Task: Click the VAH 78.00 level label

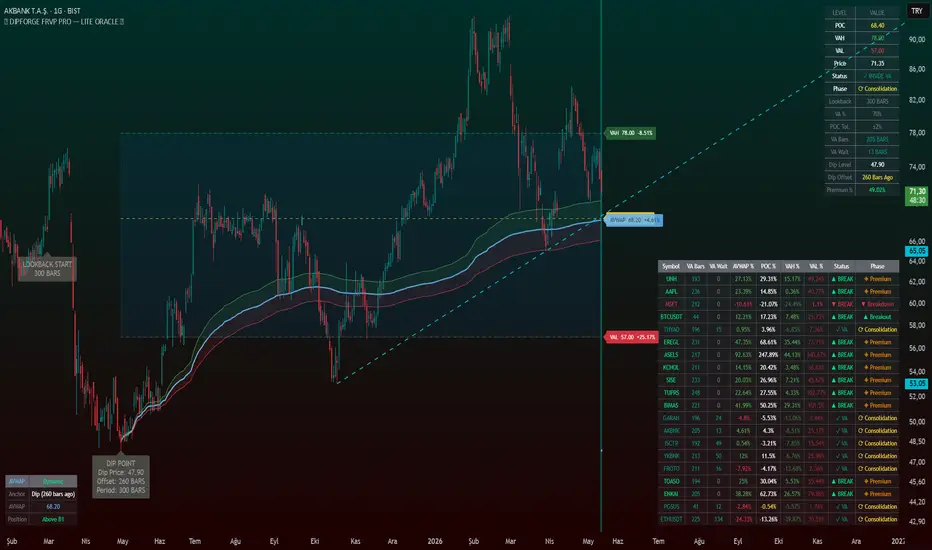Action: coord(630,133)
